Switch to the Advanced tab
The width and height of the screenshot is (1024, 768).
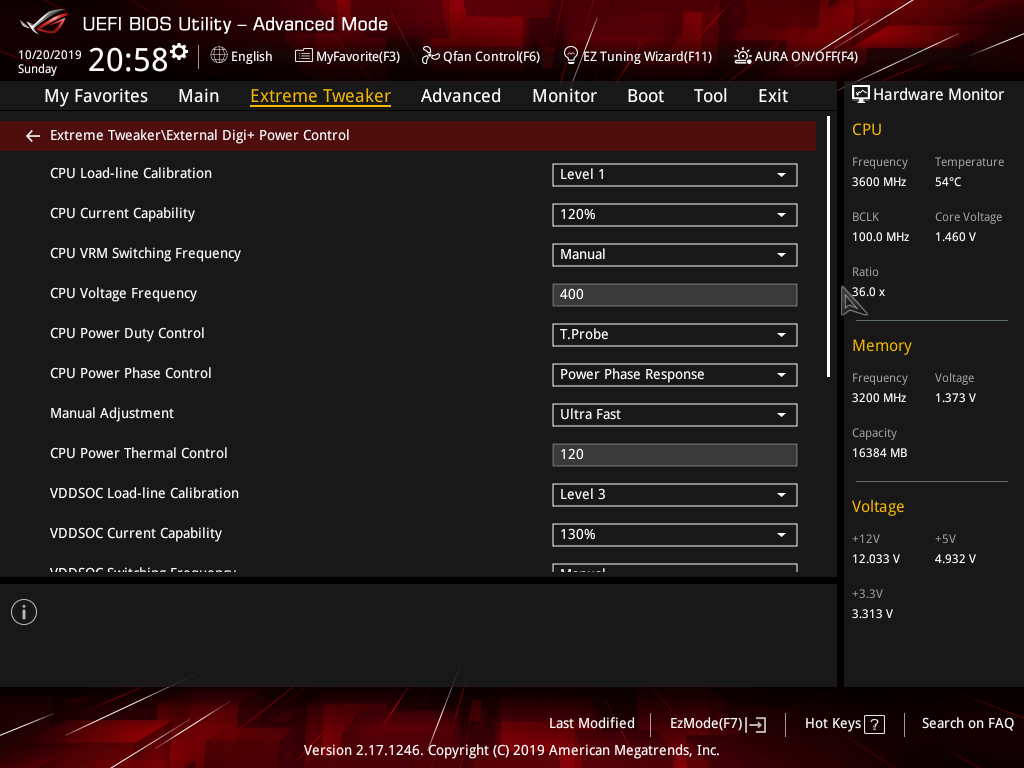click(461, 96)
